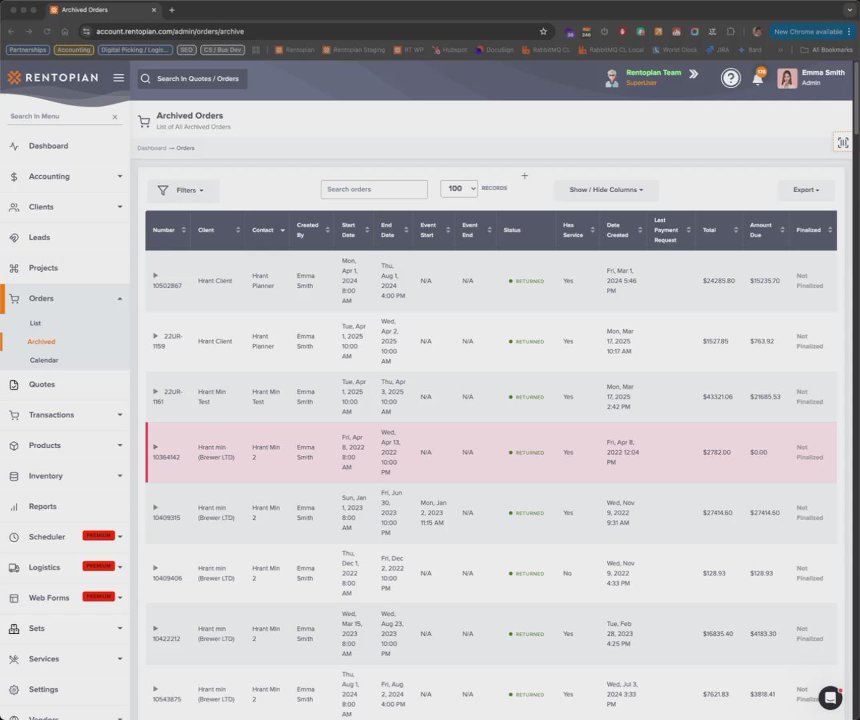Click the double chevron next to Rentopian Team
Screen dimensions: 860x720
point(694,74)
